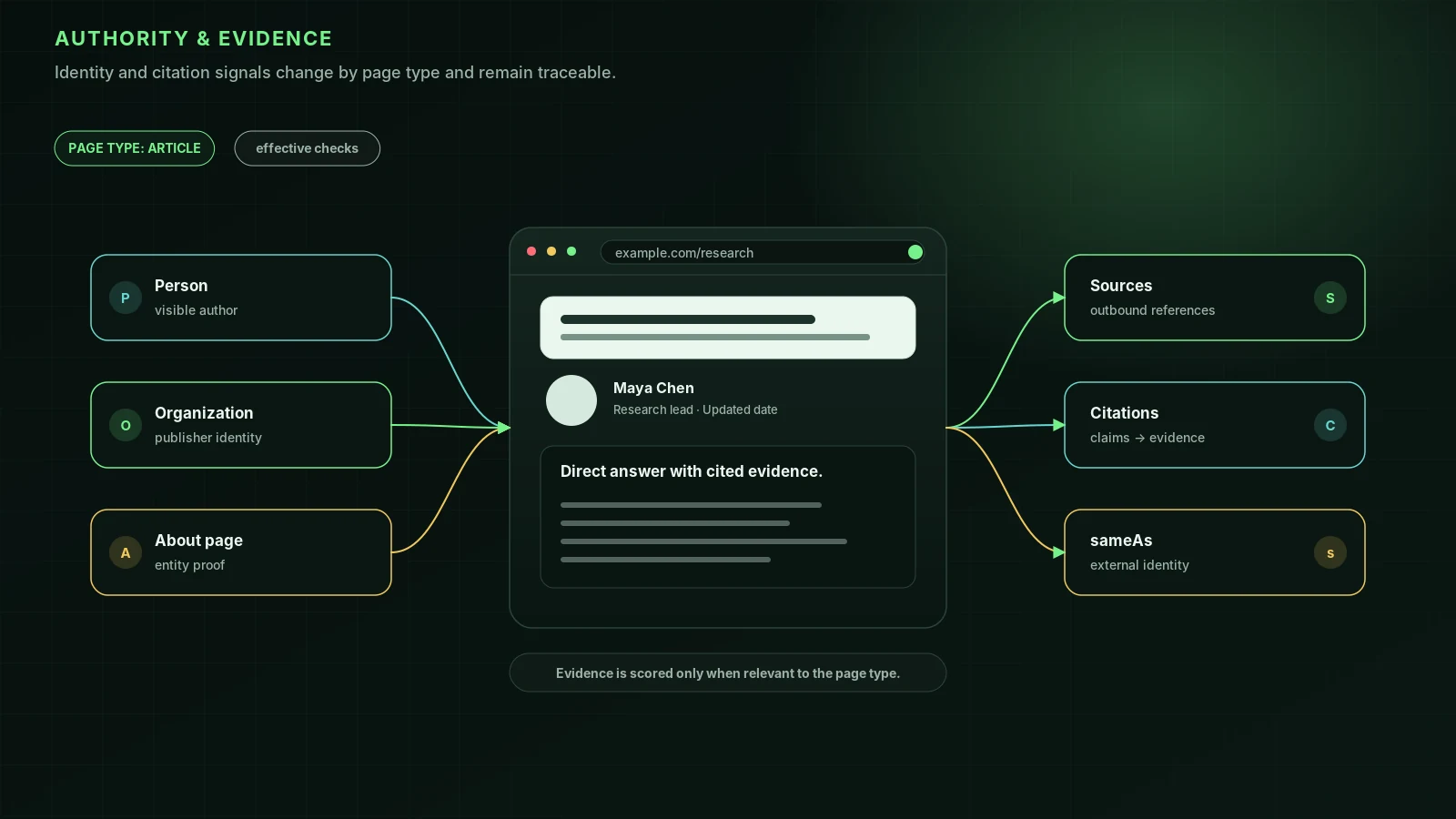Click 'Research lead · Updated date' text
The width and height of the screenshot is (1456, 819).
click(695, 409)
